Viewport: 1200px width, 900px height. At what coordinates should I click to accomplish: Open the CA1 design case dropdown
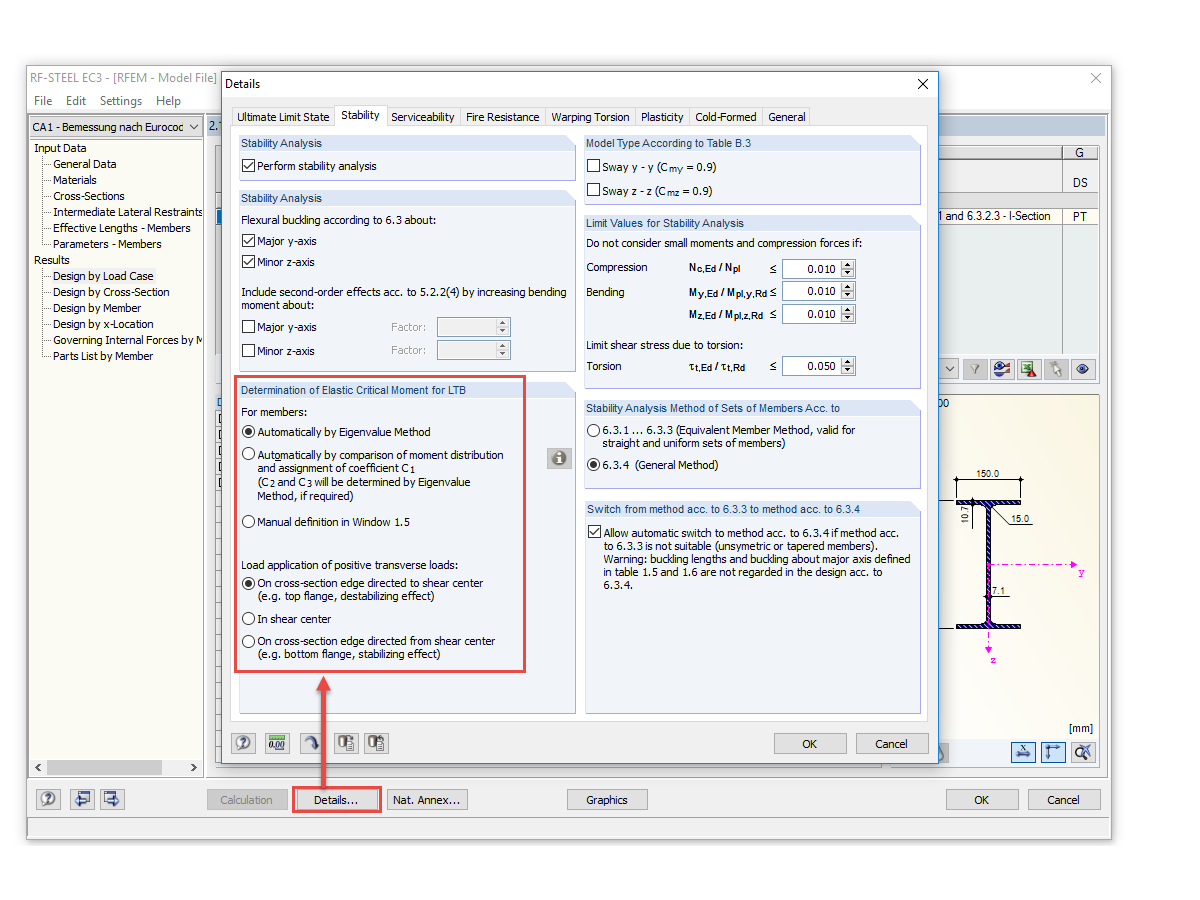(193, 127)
